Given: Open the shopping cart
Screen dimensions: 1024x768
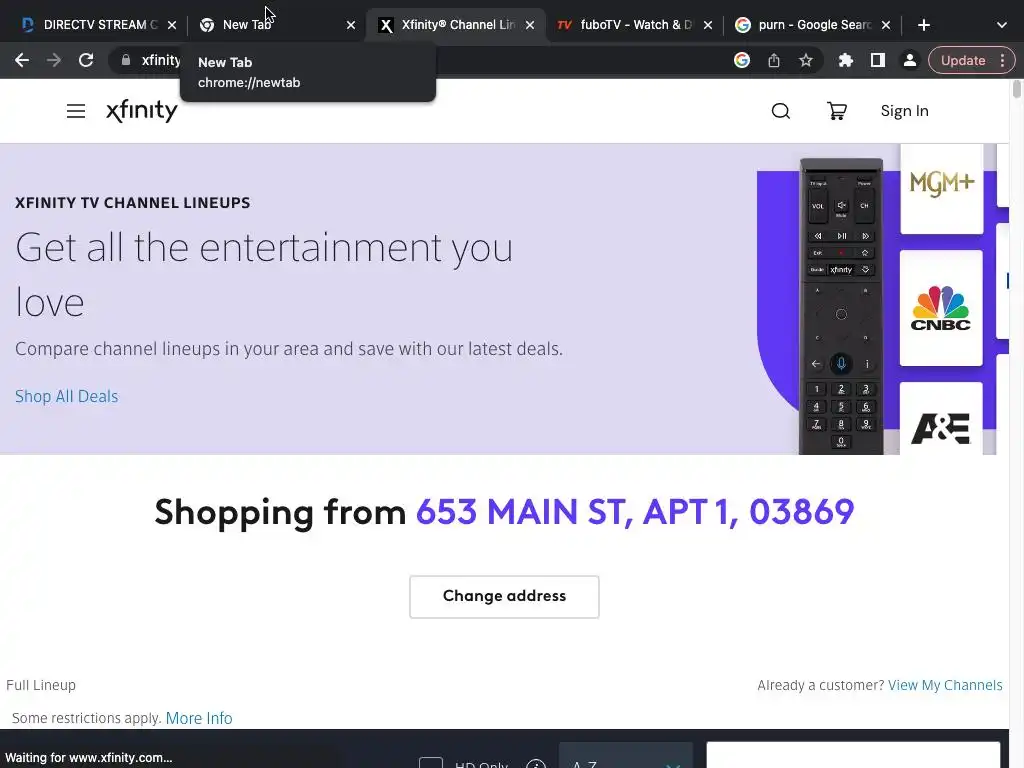Looking at the screenshot, I should coord(837,111).
